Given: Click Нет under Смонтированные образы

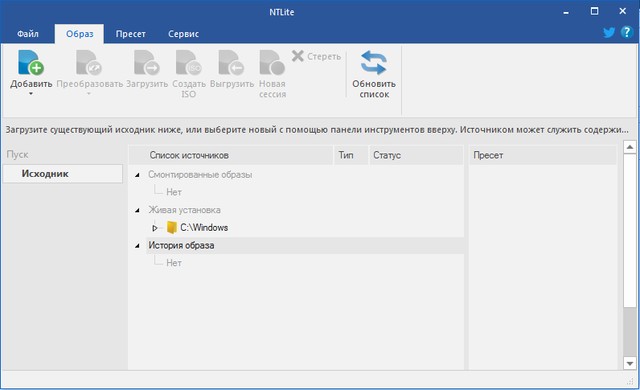Looking at the screenshot, I should click(174, 192).
